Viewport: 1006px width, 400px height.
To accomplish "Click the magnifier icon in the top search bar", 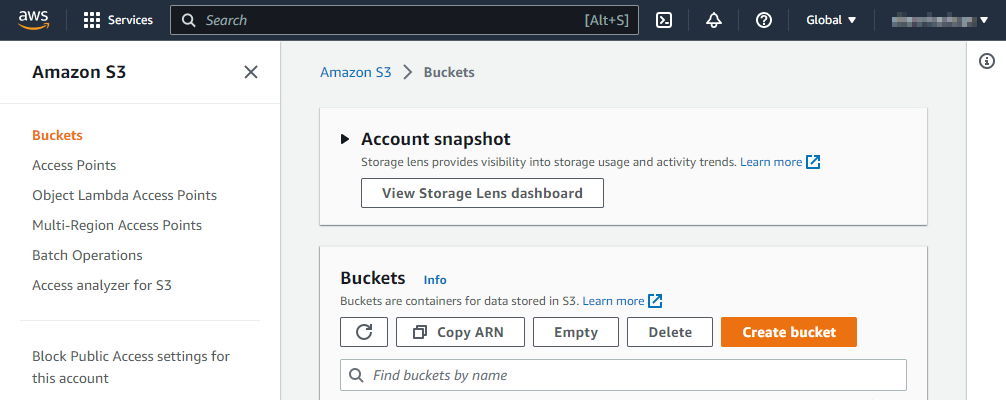I will pyautogui.click(x=189, y=20).
